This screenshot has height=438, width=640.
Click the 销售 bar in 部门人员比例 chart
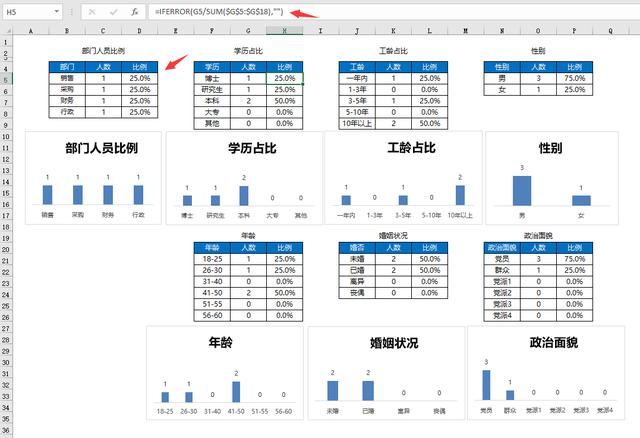click(47, 195)
